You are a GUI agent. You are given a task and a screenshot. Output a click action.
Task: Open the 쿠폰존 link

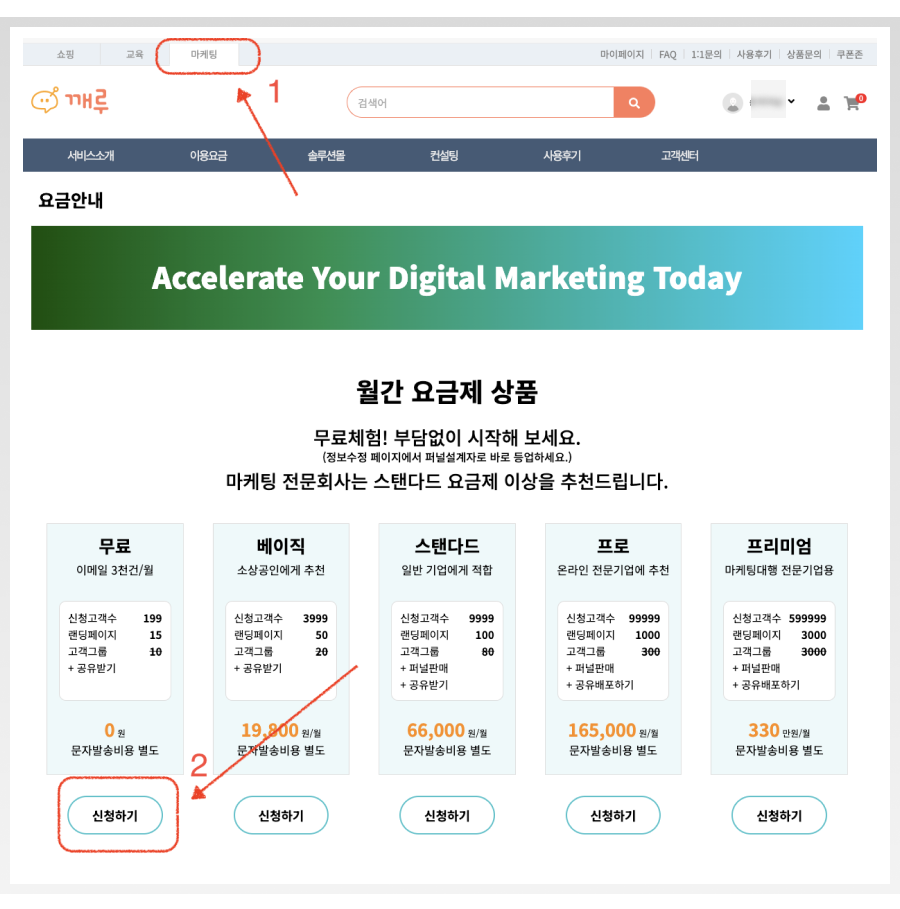point(850,54)
